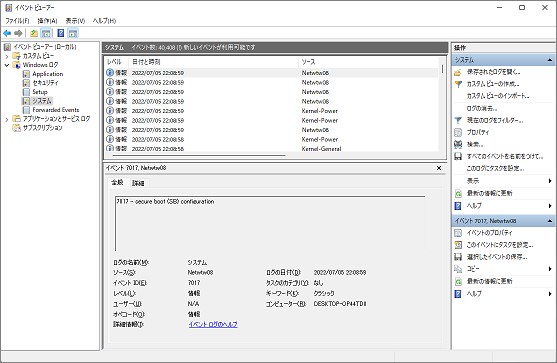Viewport: 557px width, 363px height.
Task: Switch to the 詳細 tab
Action: click(x=138, y=183)
